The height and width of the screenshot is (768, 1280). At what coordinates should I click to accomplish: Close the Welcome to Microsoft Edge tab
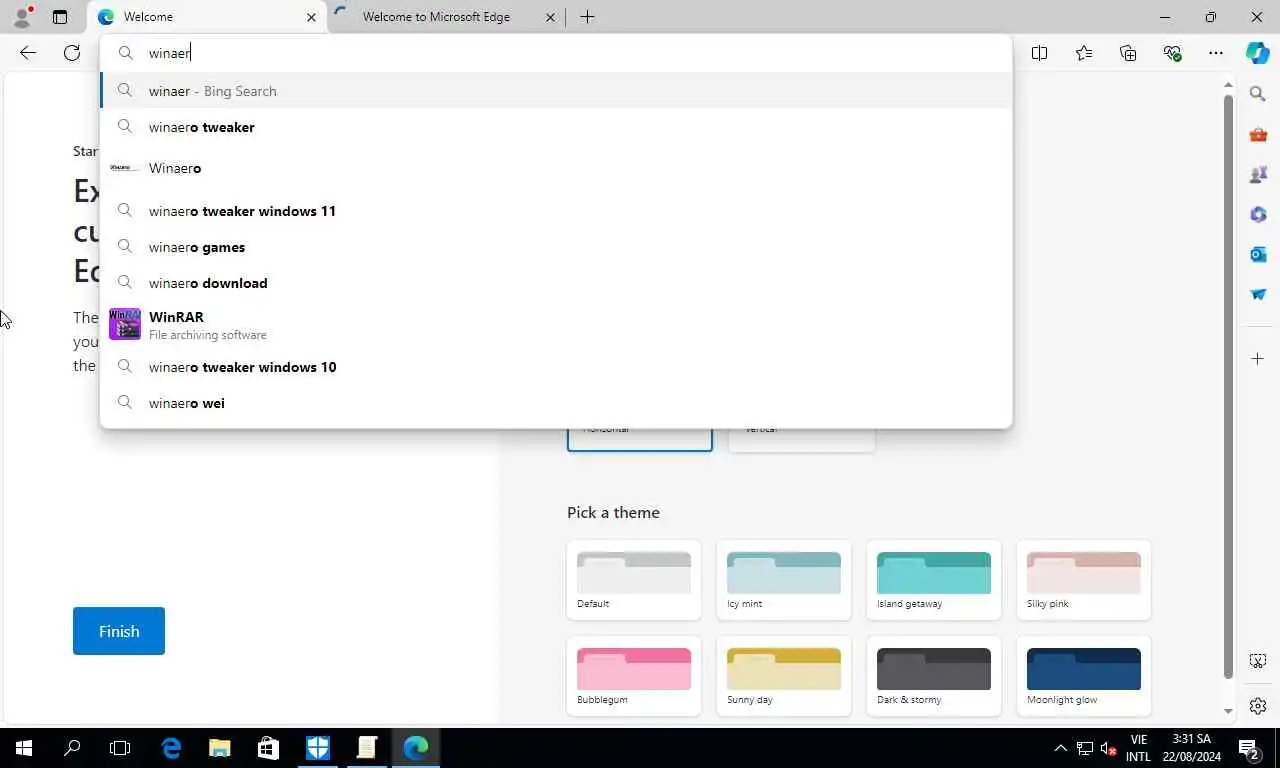551,17
